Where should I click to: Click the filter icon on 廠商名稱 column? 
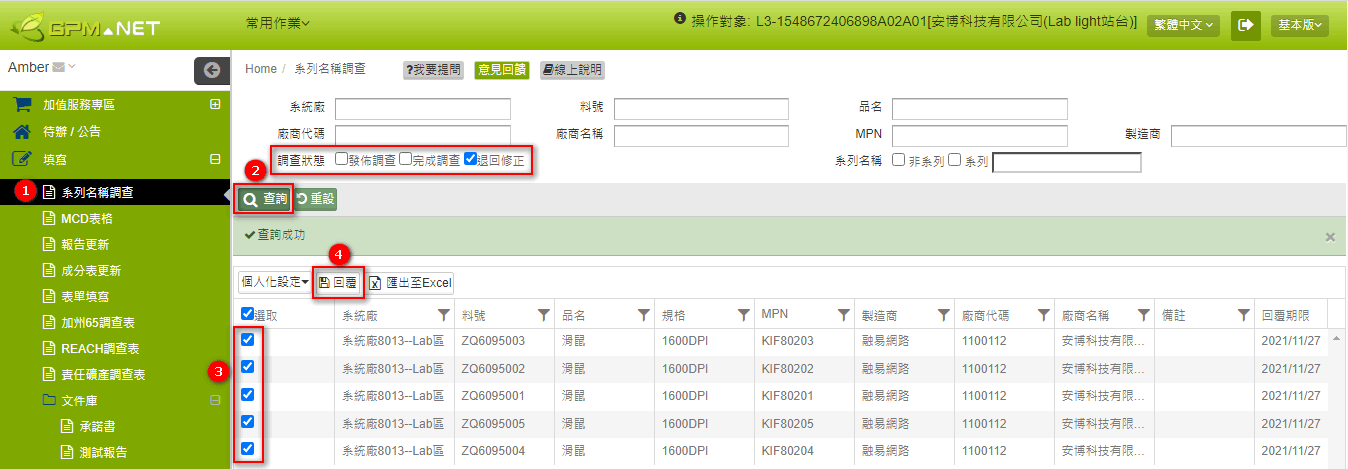pos(1143,315)
